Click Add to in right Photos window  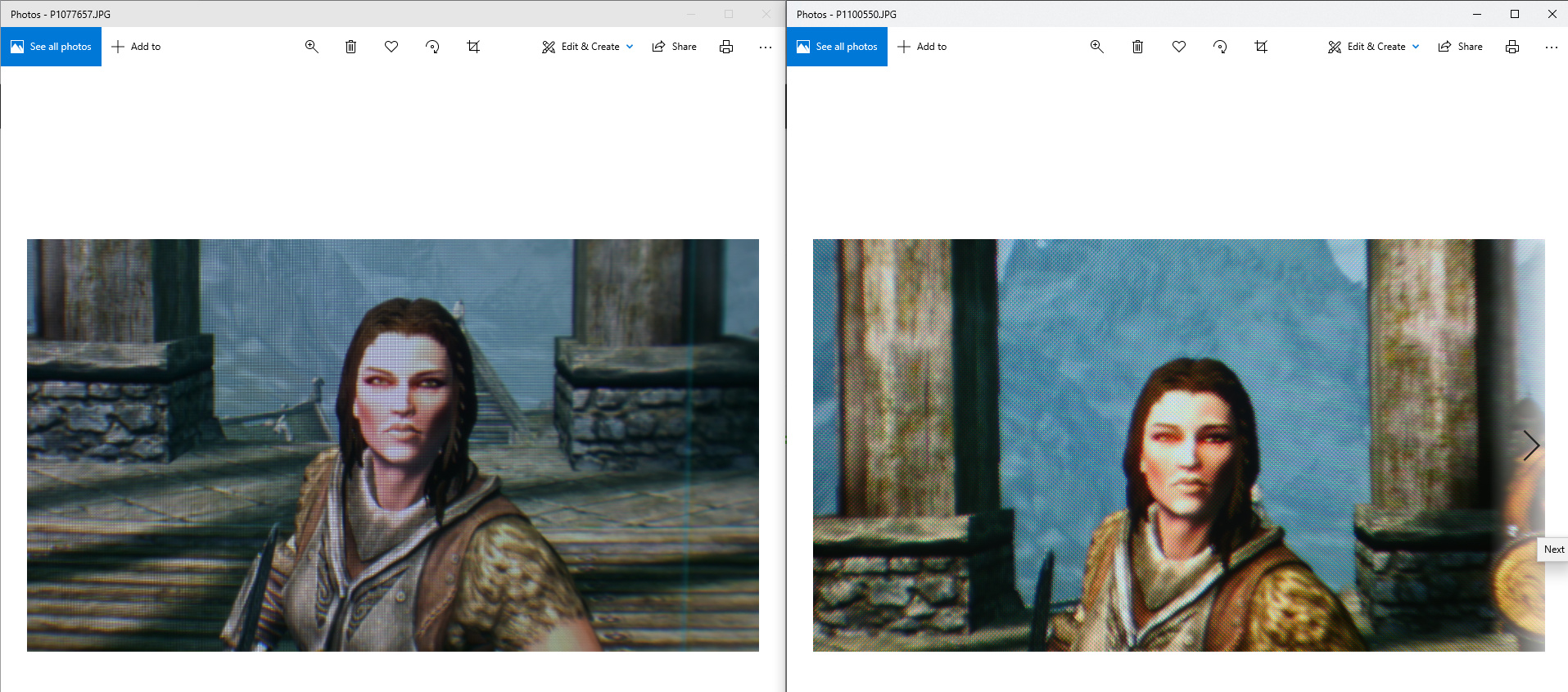[922, 47]
